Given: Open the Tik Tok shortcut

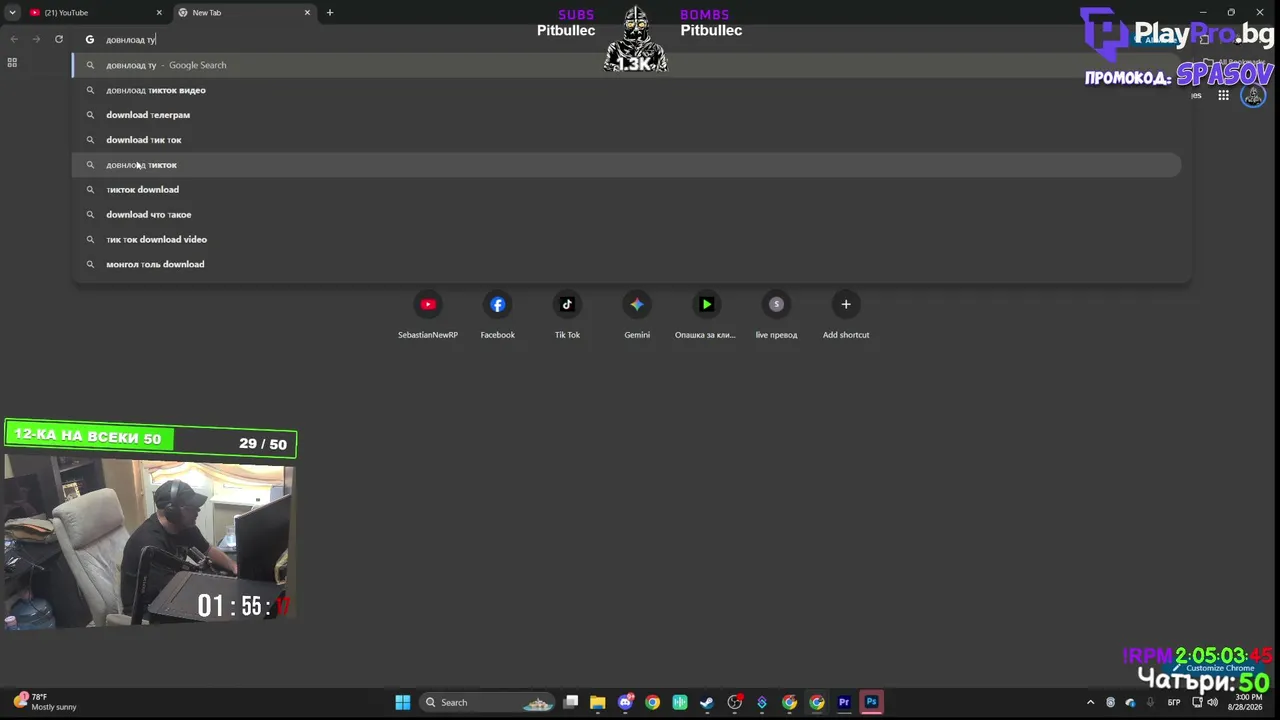Looking at the screenshot, I should click(x=567, y=315).
